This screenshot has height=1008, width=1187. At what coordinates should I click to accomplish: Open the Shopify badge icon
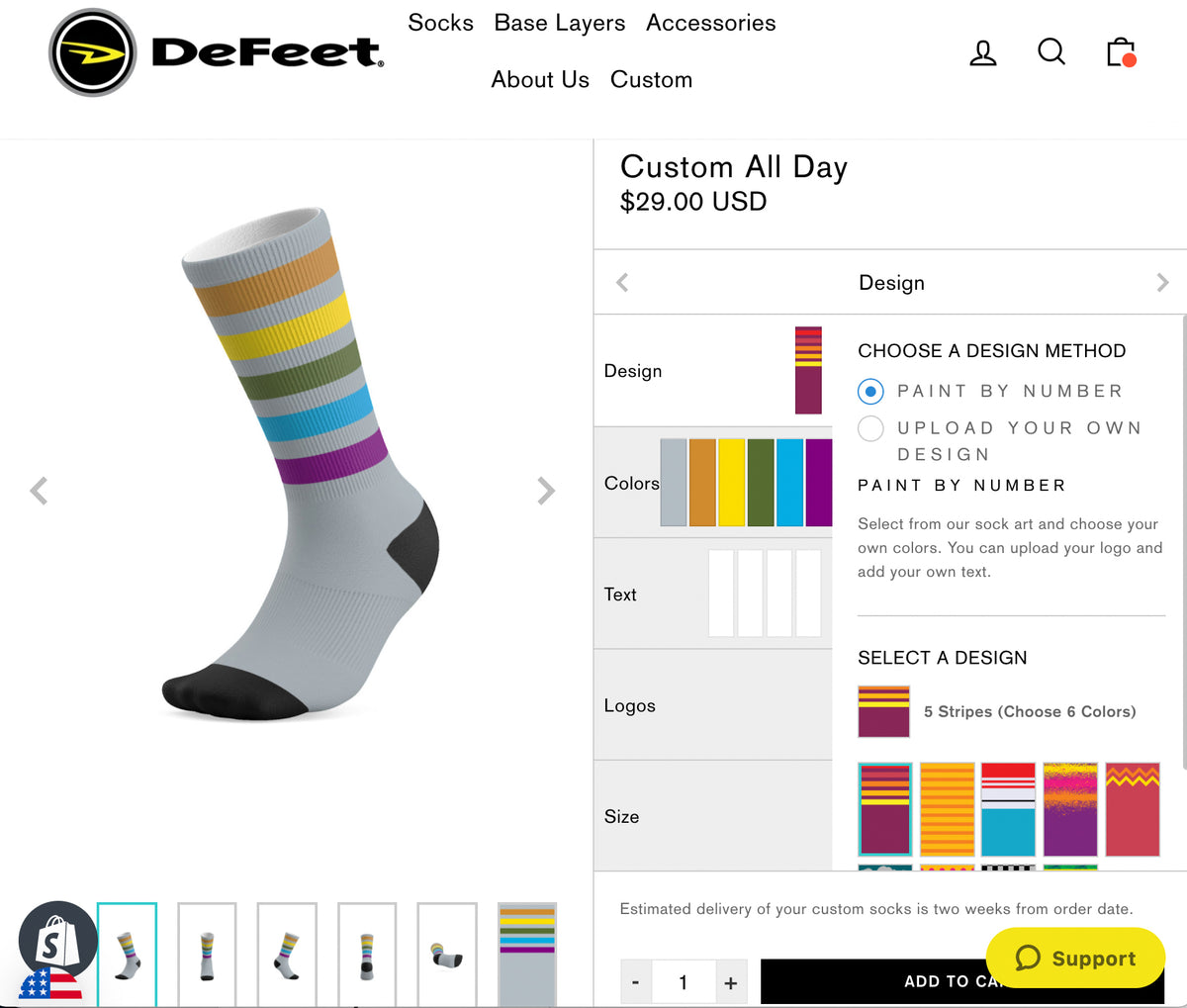click(57, 942)
